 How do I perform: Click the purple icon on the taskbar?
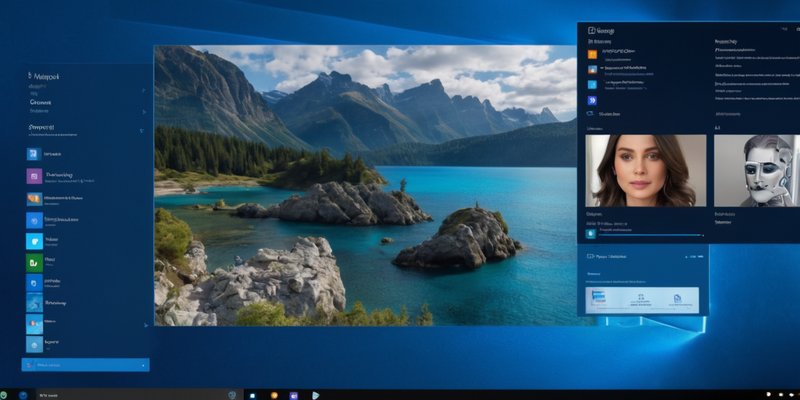(293, 395)
